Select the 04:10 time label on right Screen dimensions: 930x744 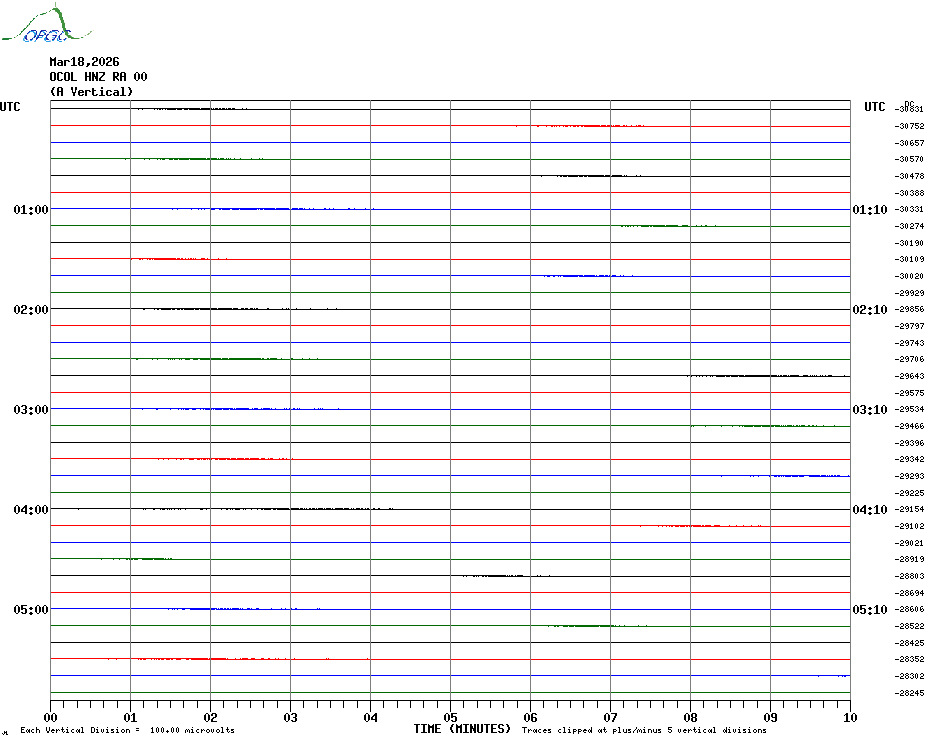pos(869,510)
